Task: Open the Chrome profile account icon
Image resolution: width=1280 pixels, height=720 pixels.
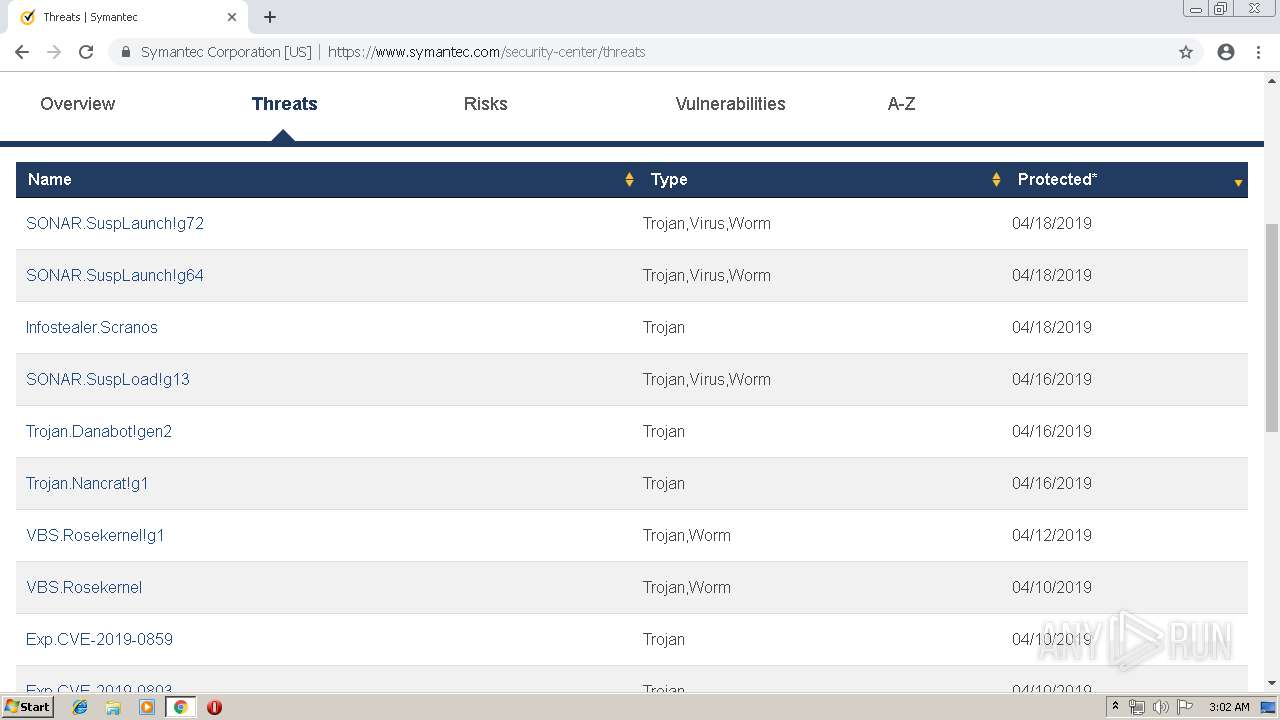Action: [1226, 52]
